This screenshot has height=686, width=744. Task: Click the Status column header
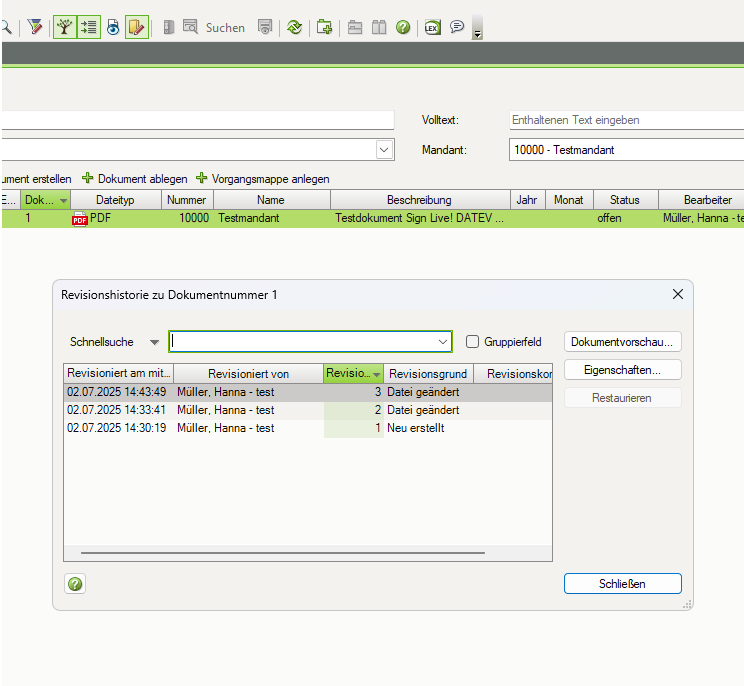(625, 200)
